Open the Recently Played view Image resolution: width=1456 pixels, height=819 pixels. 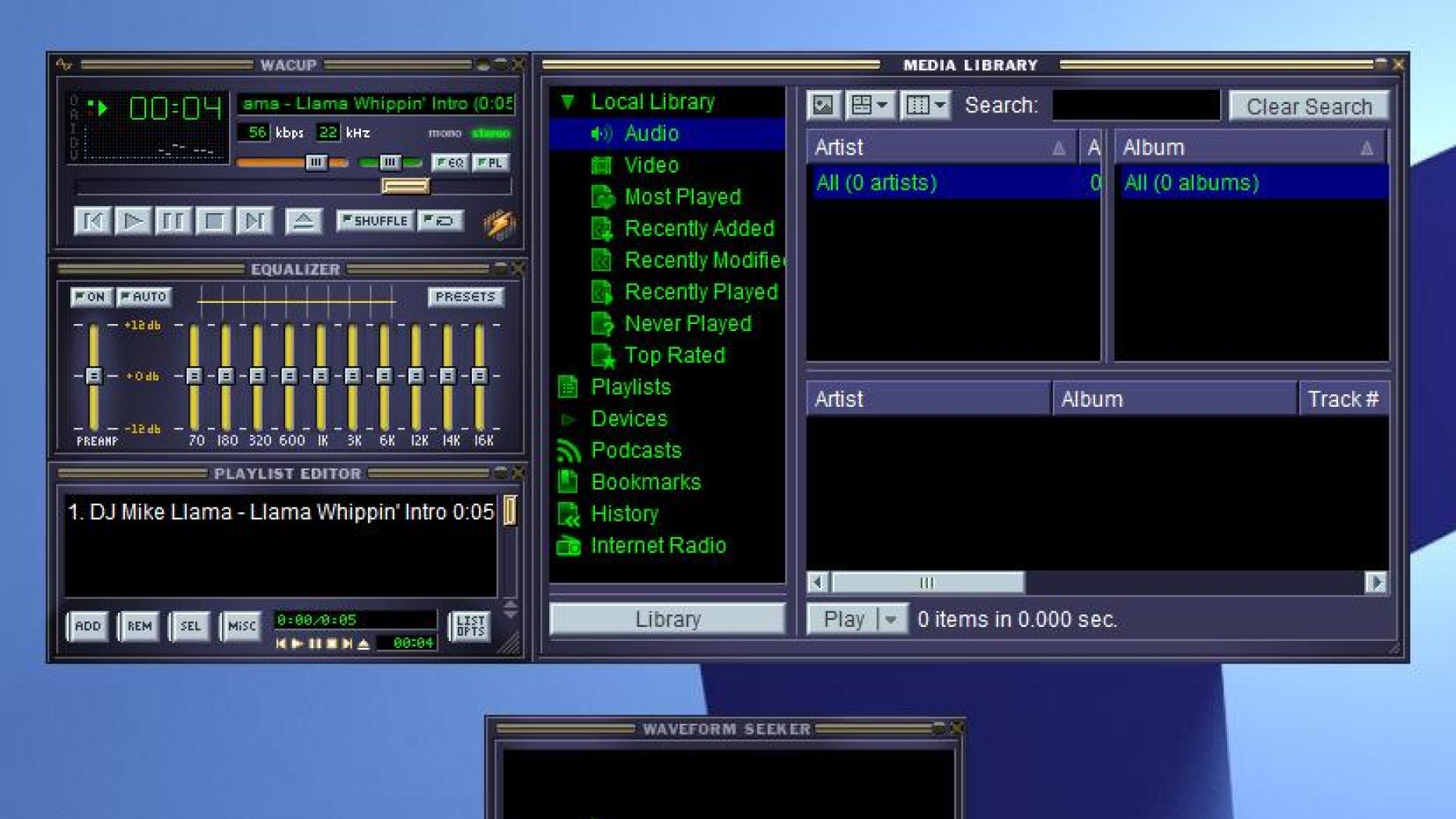coord(701,291)
